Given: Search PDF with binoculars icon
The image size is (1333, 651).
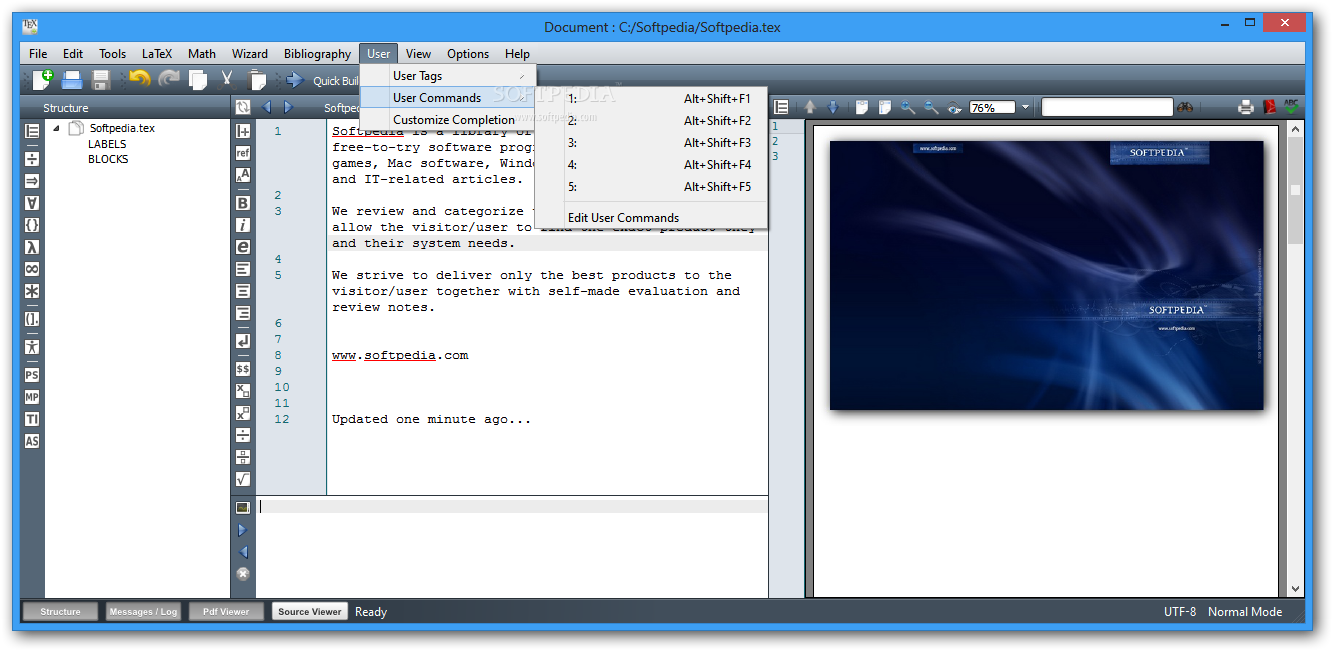Looking at the screenshot, I should pos(1185,107).
